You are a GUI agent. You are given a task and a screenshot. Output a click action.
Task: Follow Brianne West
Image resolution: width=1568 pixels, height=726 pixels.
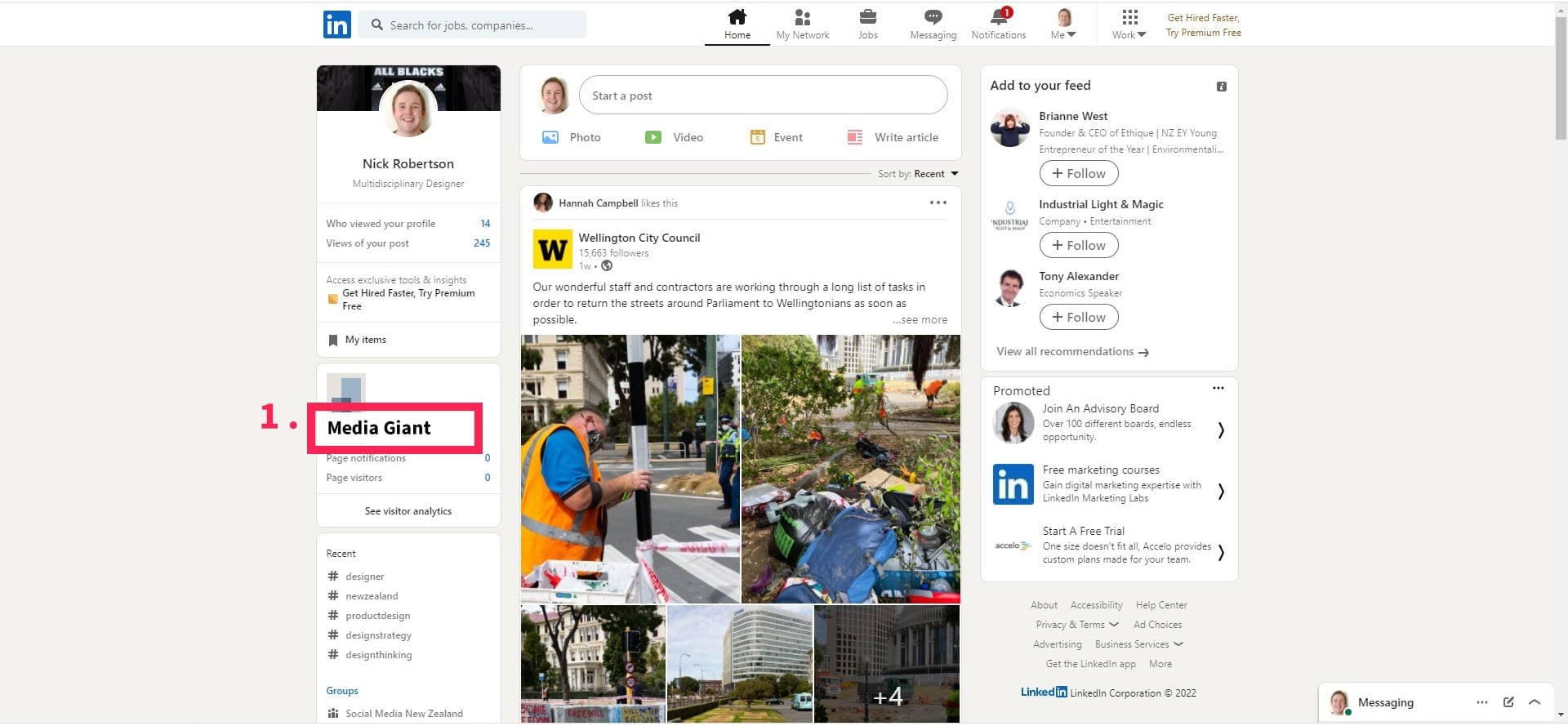[x=1079, y=174]
